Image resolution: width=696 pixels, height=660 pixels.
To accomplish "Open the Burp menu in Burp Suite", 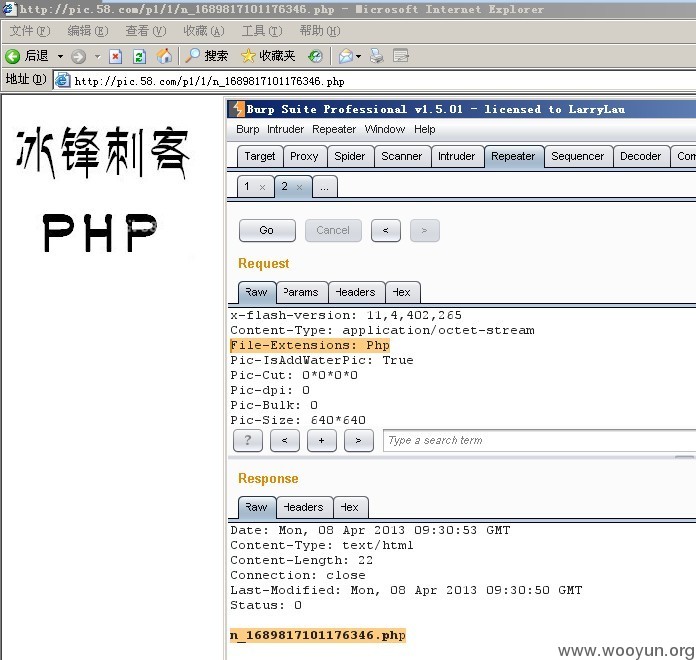I will point(248,129).
